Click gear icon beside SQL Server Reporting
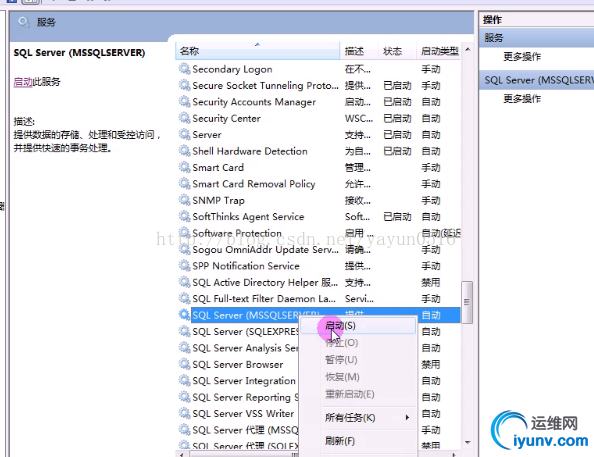The height and width of the screenshot is (457, 594). tap(184, 397)
